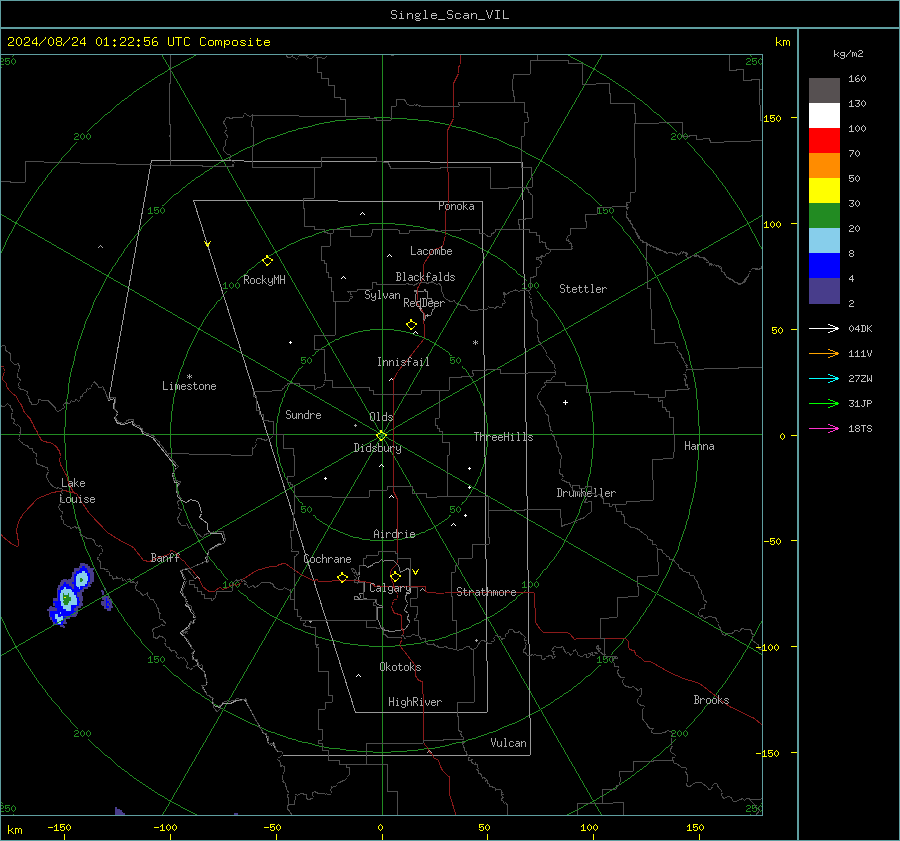The width and height of the screenshot is (900, 841).
Task: Click the Strathmore label
Action: pos(486,592)
